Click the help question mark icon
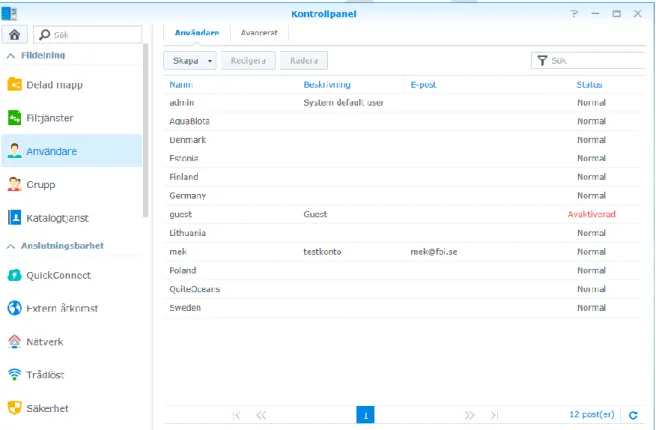656x430 pixels. [x=574, y=14]
